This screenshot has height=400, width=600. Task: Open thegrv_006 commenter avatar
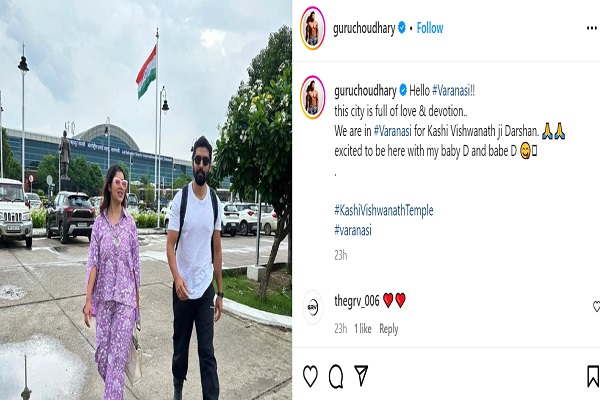[313, 307]
